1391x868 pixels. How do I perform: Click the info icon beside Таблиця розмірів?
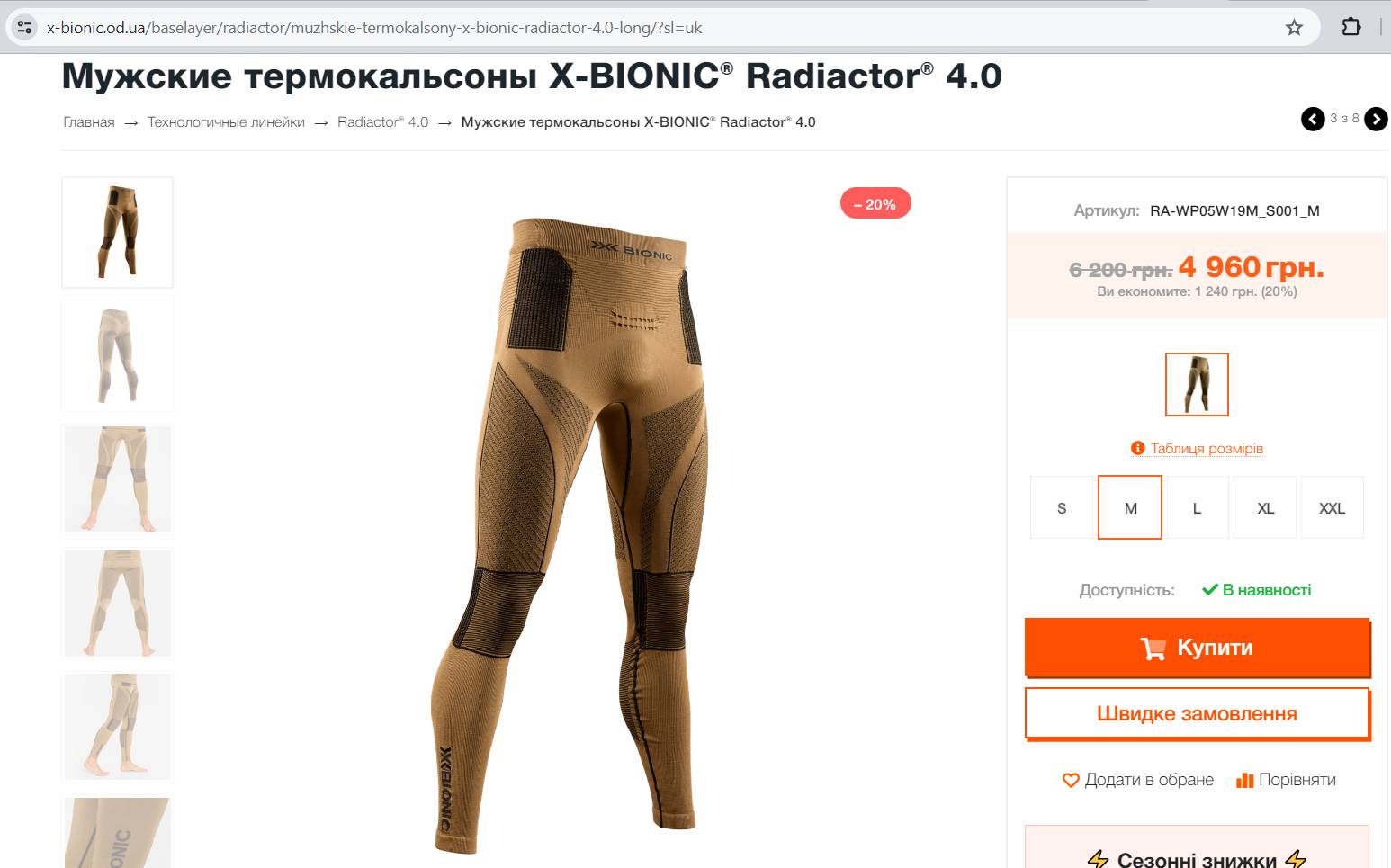(1138, 448)
